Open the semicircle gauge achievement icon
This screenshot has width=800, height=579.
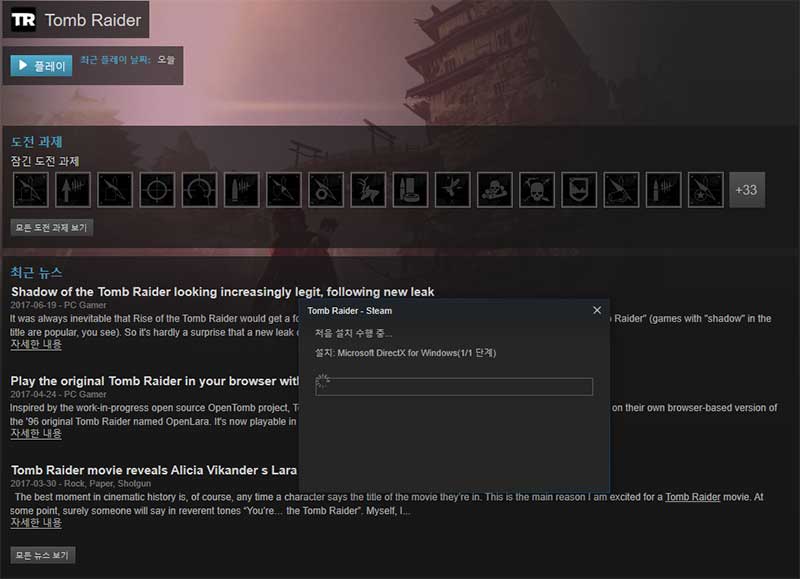[x=199, y=190]
